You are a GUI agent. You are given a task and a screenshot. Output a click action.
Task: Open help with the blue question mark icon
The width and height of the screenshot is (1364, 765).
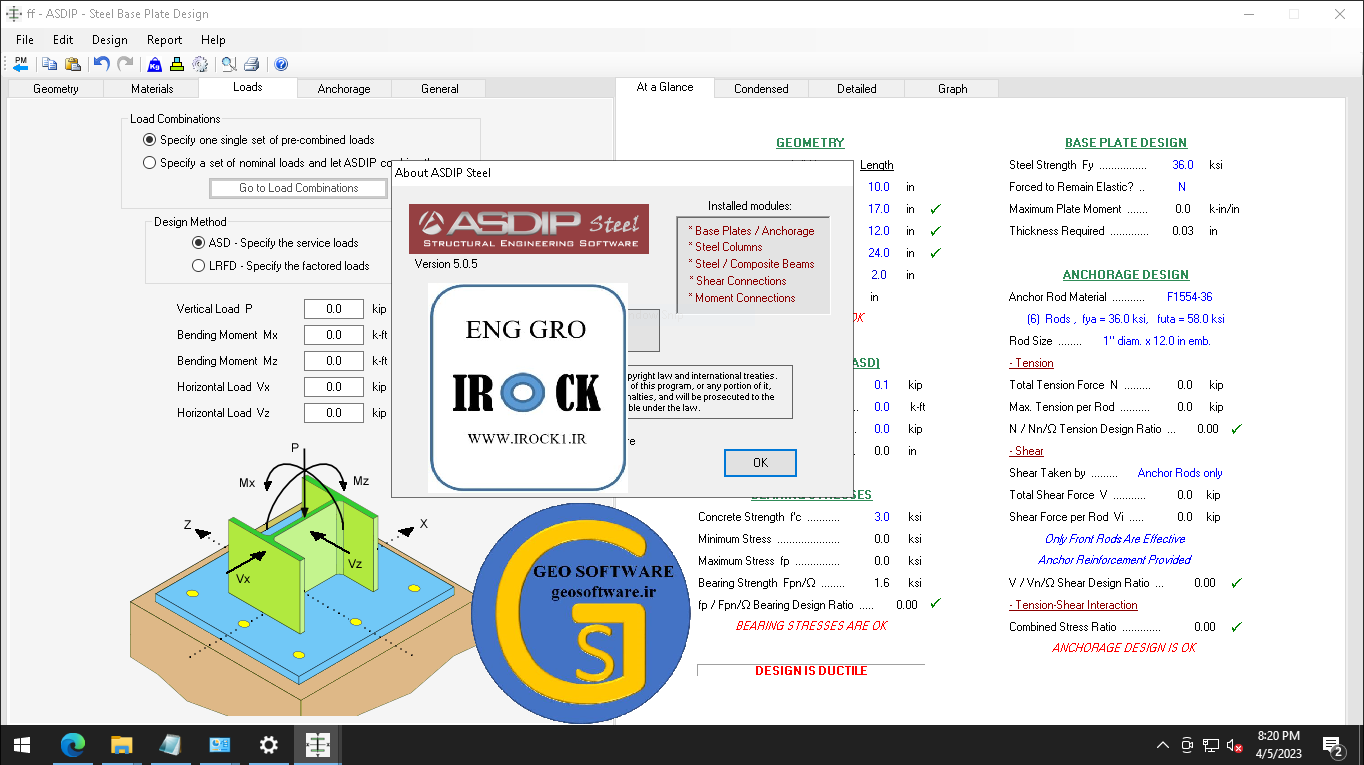tap(281, 64)
